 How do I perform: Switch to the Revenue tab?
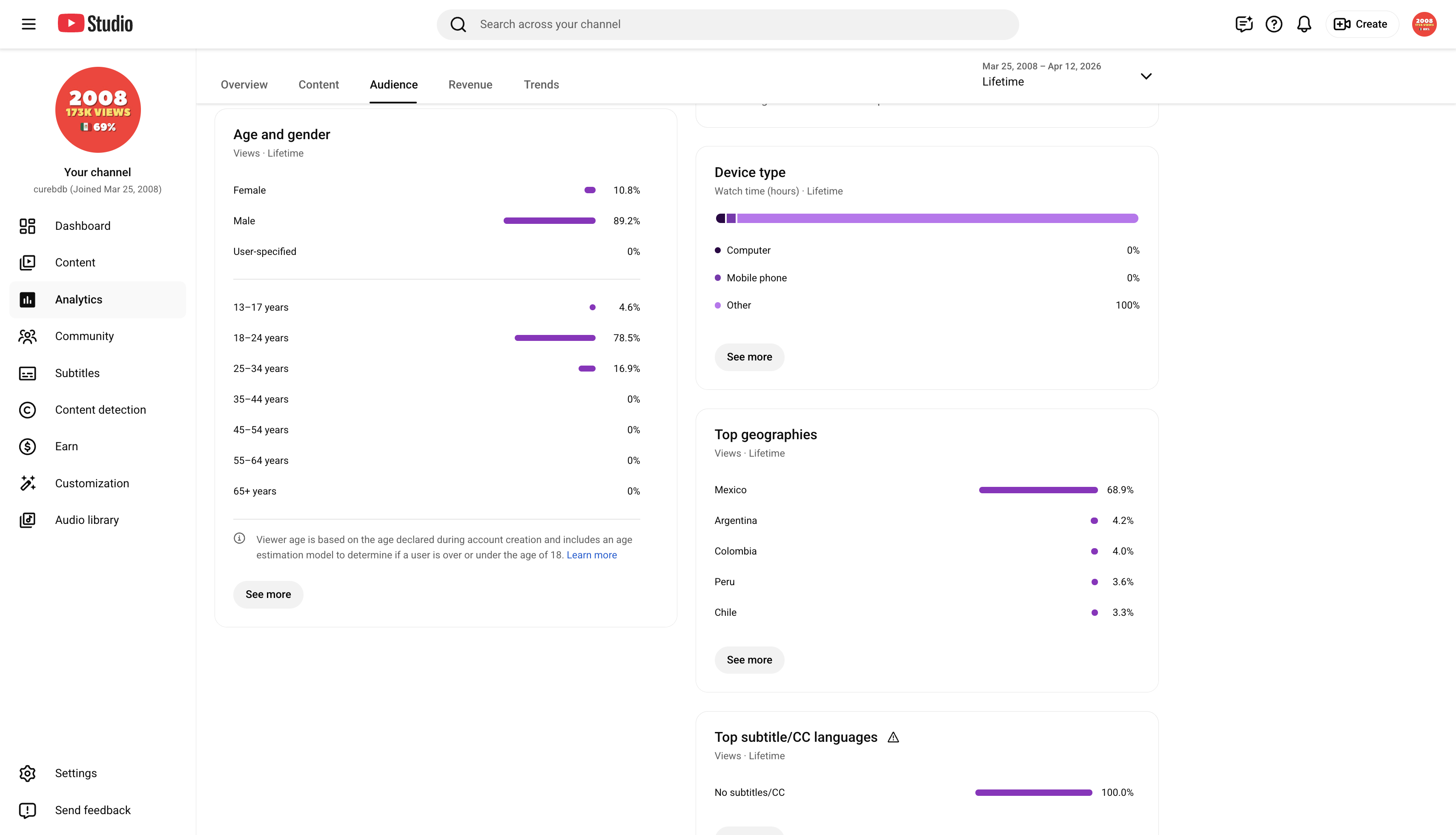coord(470,85)
